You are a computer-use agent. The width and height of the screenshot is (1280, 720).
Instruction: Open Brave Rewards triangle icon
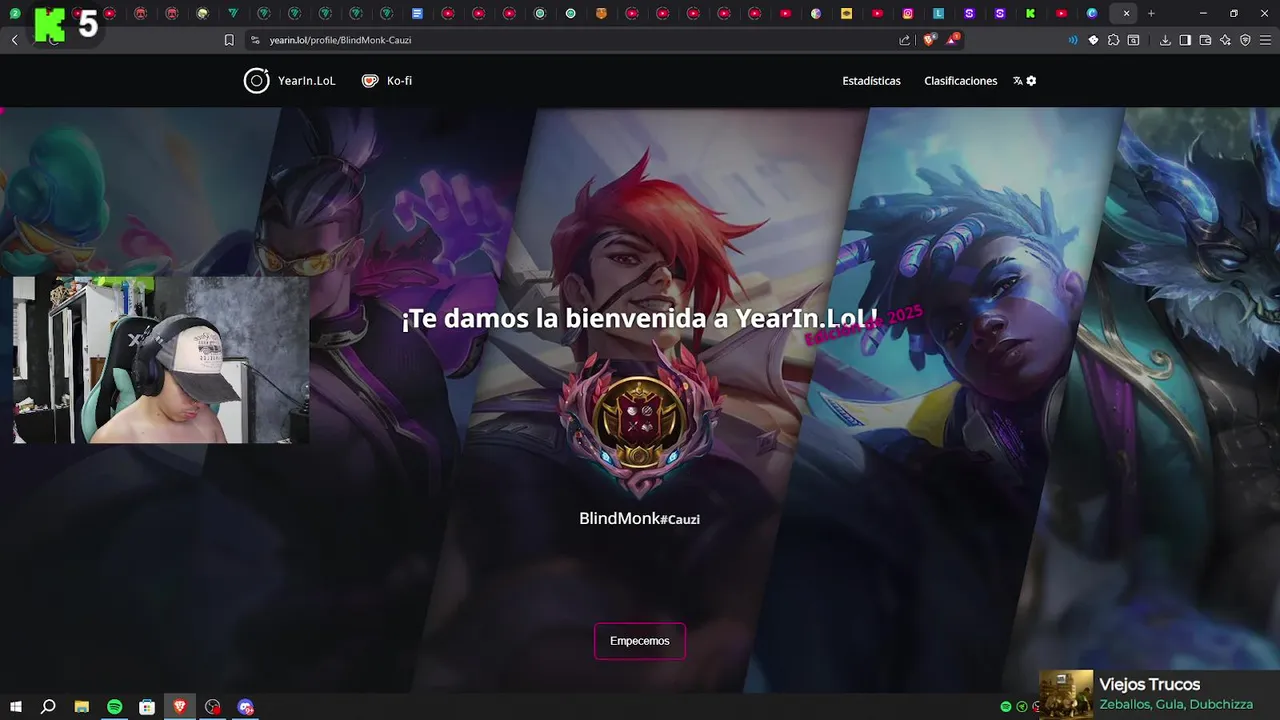[x=953, y=40]
